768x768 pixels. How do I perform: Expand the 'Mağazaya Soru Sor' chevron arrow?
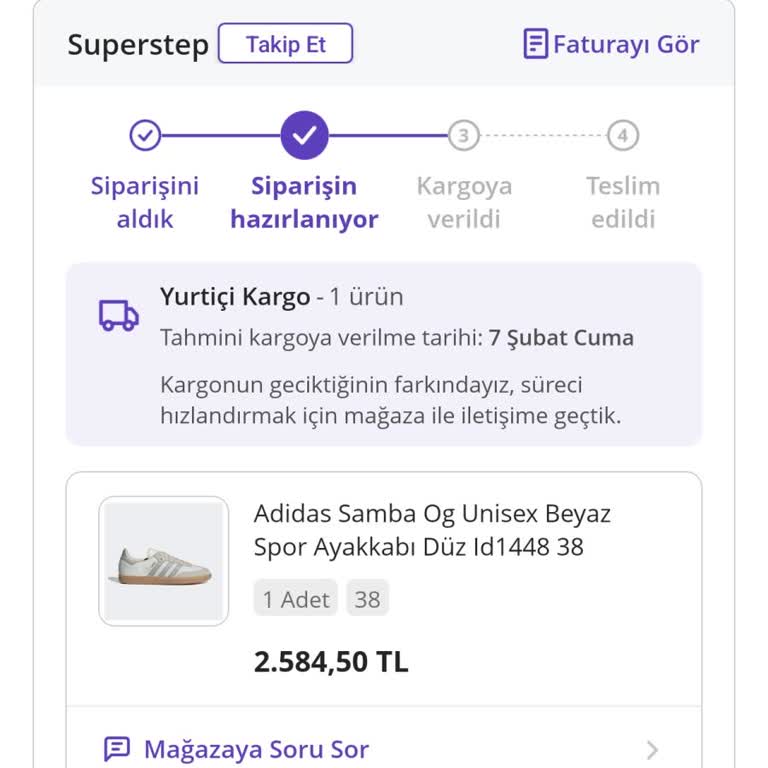652,749
